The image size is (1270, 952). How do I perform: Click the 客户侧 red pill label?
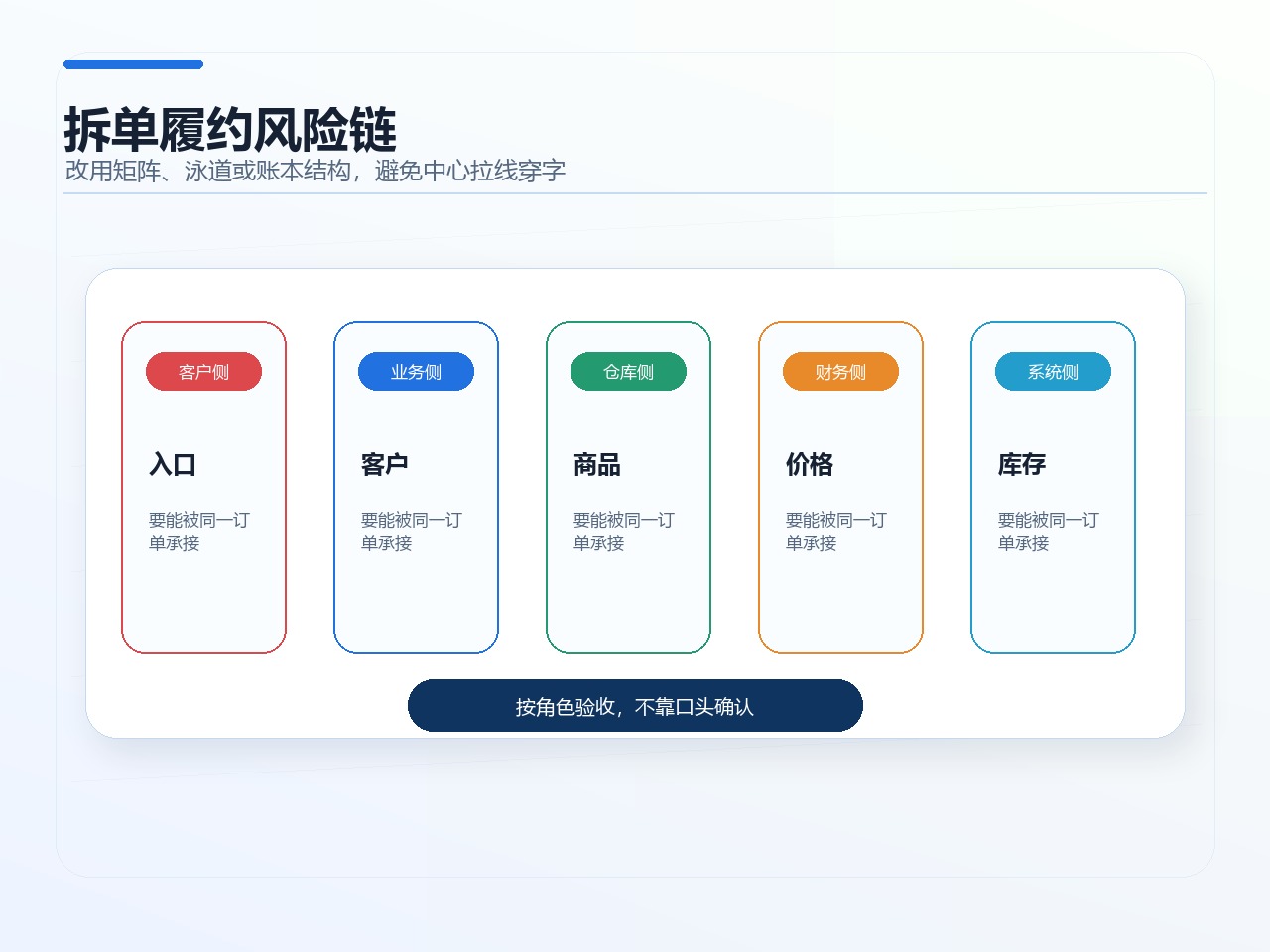tap(203, 372)
